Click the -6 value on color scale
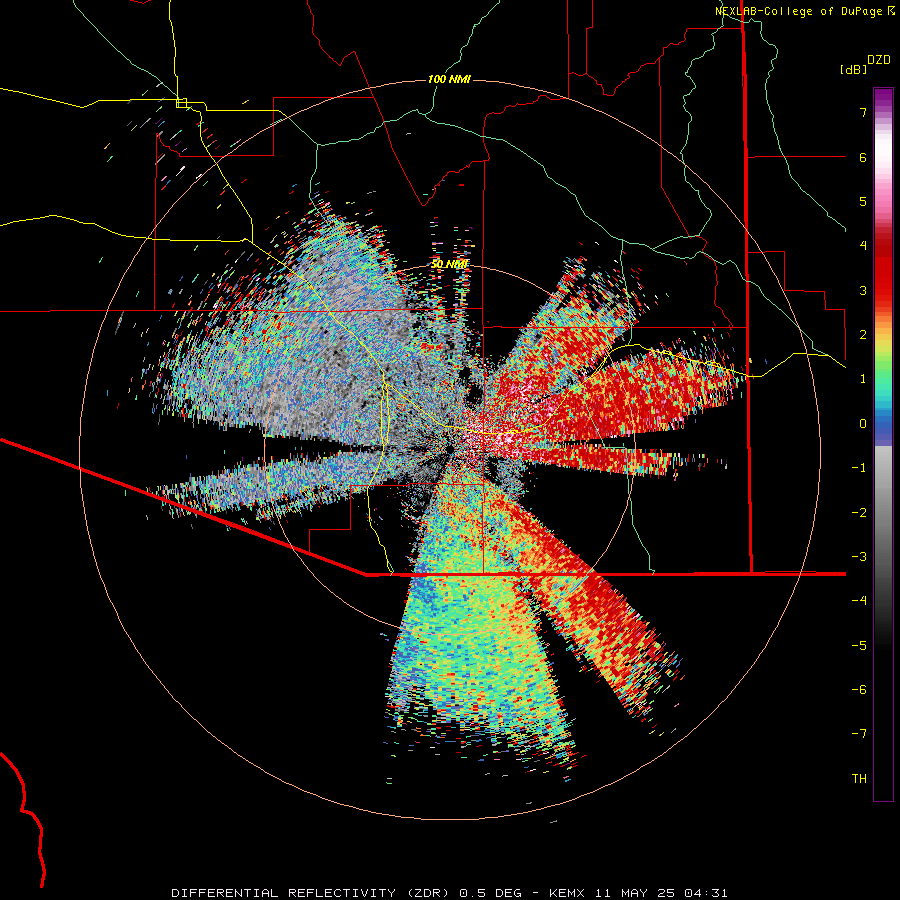Screen dimensions: 900x900 click(859, 690)
